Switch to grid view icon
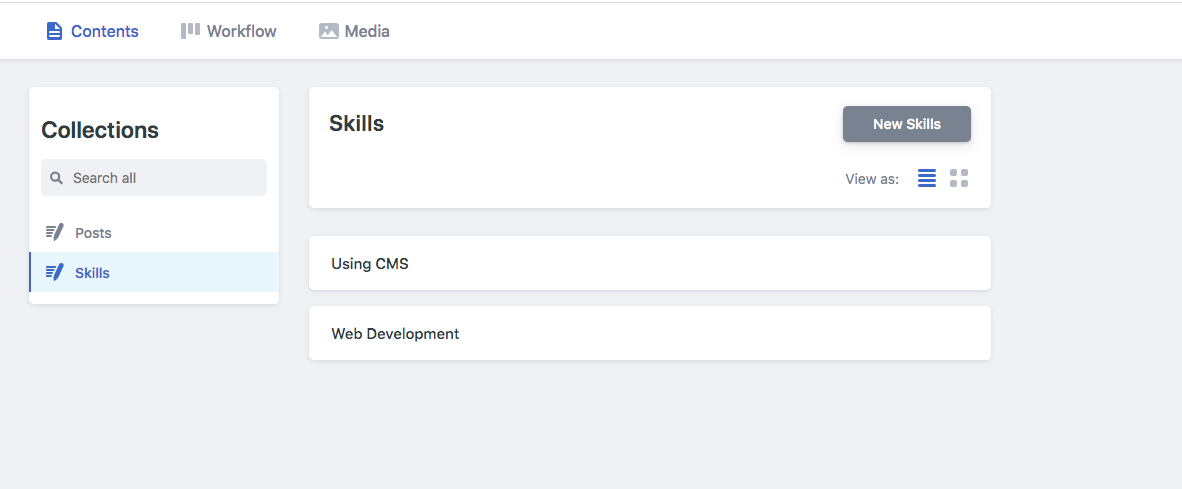1182x489 pixels. coord(959,178)
